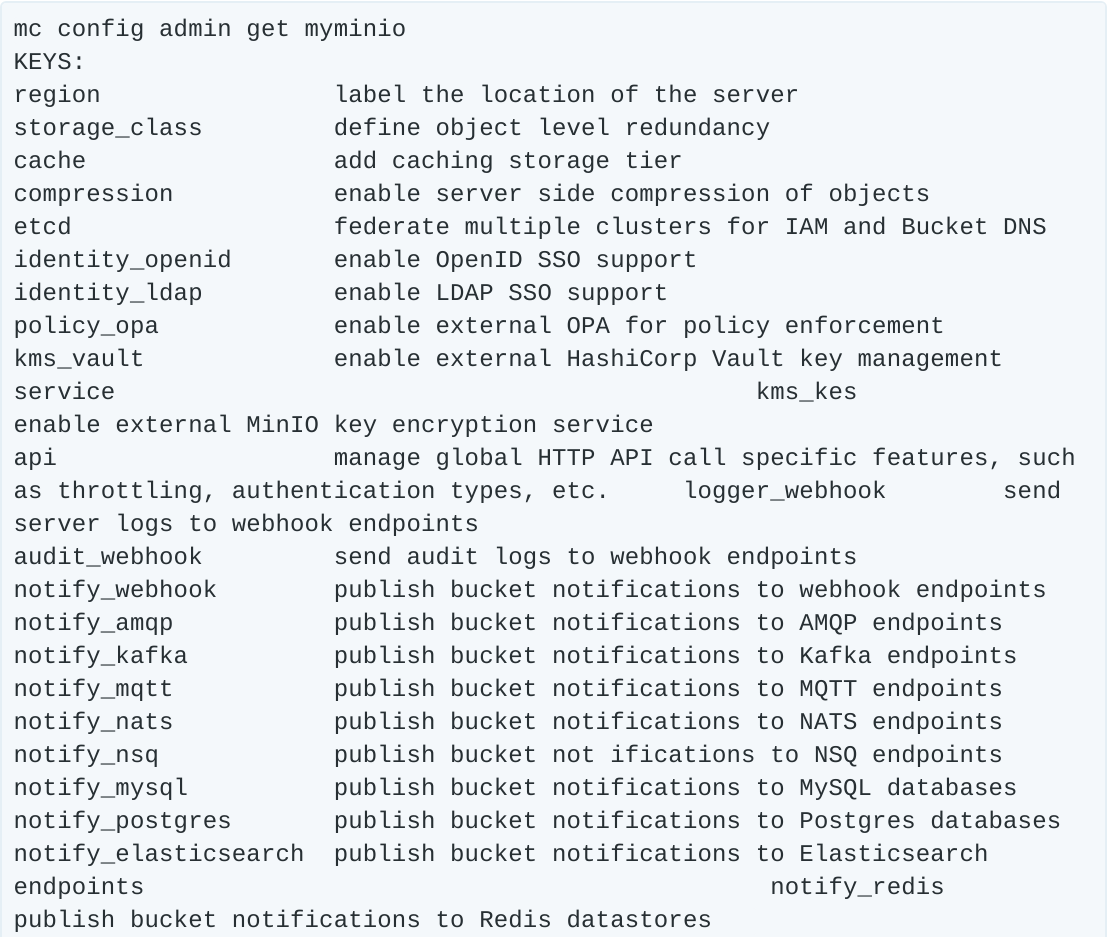This screenshot has height=937, width=1110.
Task: Click the 'identity_openid' key
Action: (122, 260)
